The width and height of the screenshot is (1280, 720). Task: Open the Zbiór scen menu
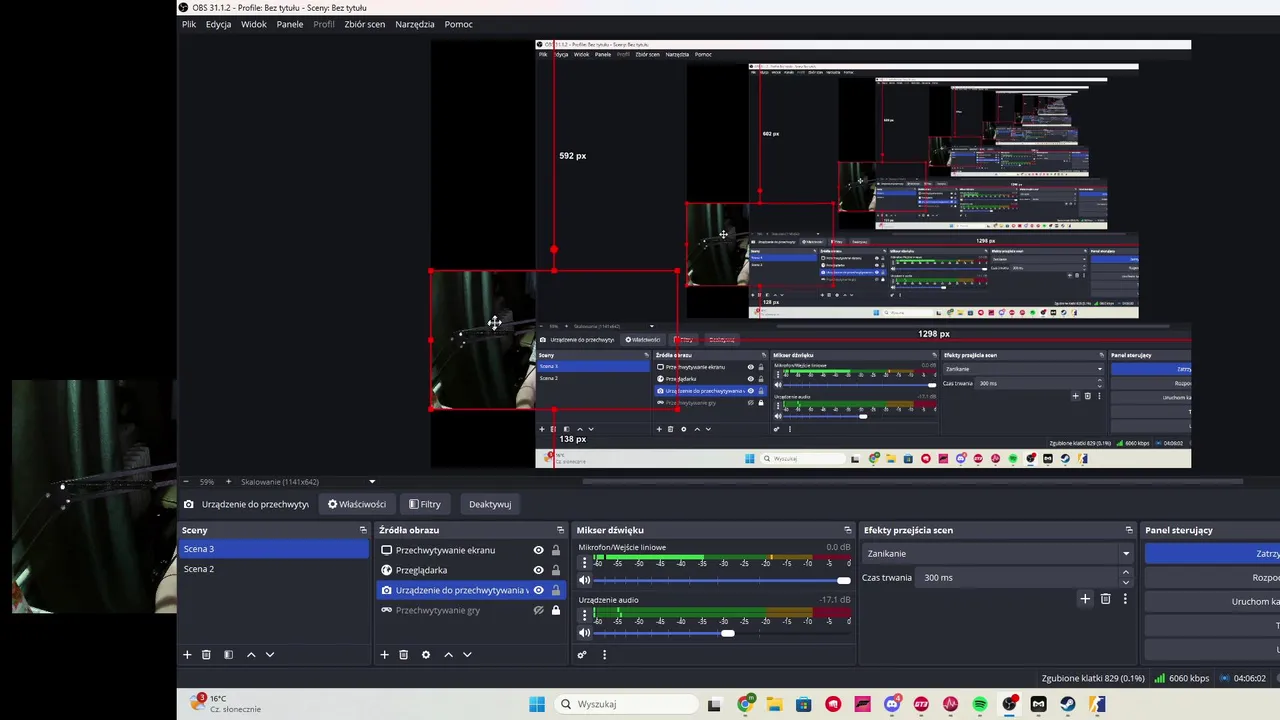(364, 24)
